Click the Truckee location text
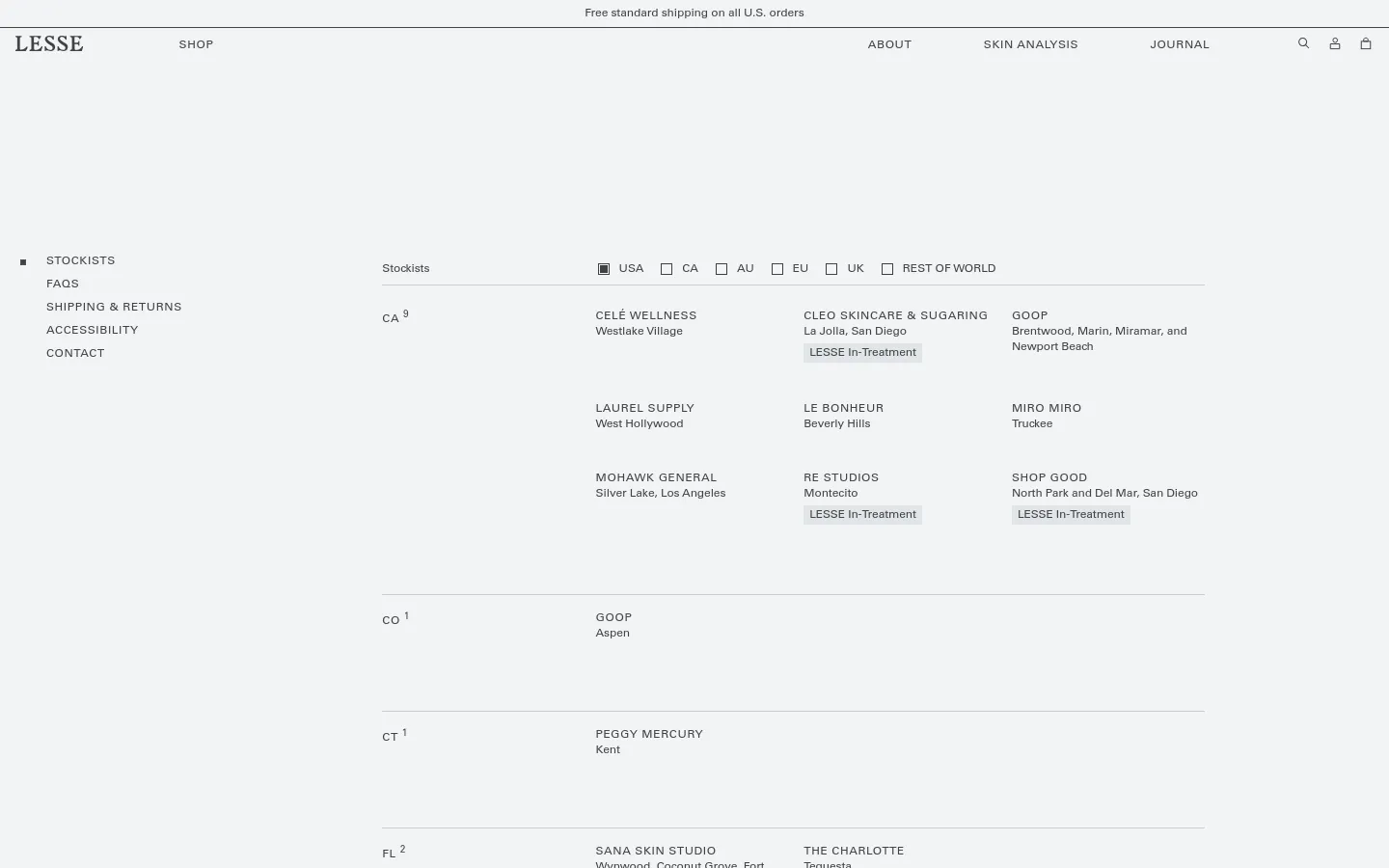The image size is (1389, 868). pyautogui.click(x=1032, y=423)
